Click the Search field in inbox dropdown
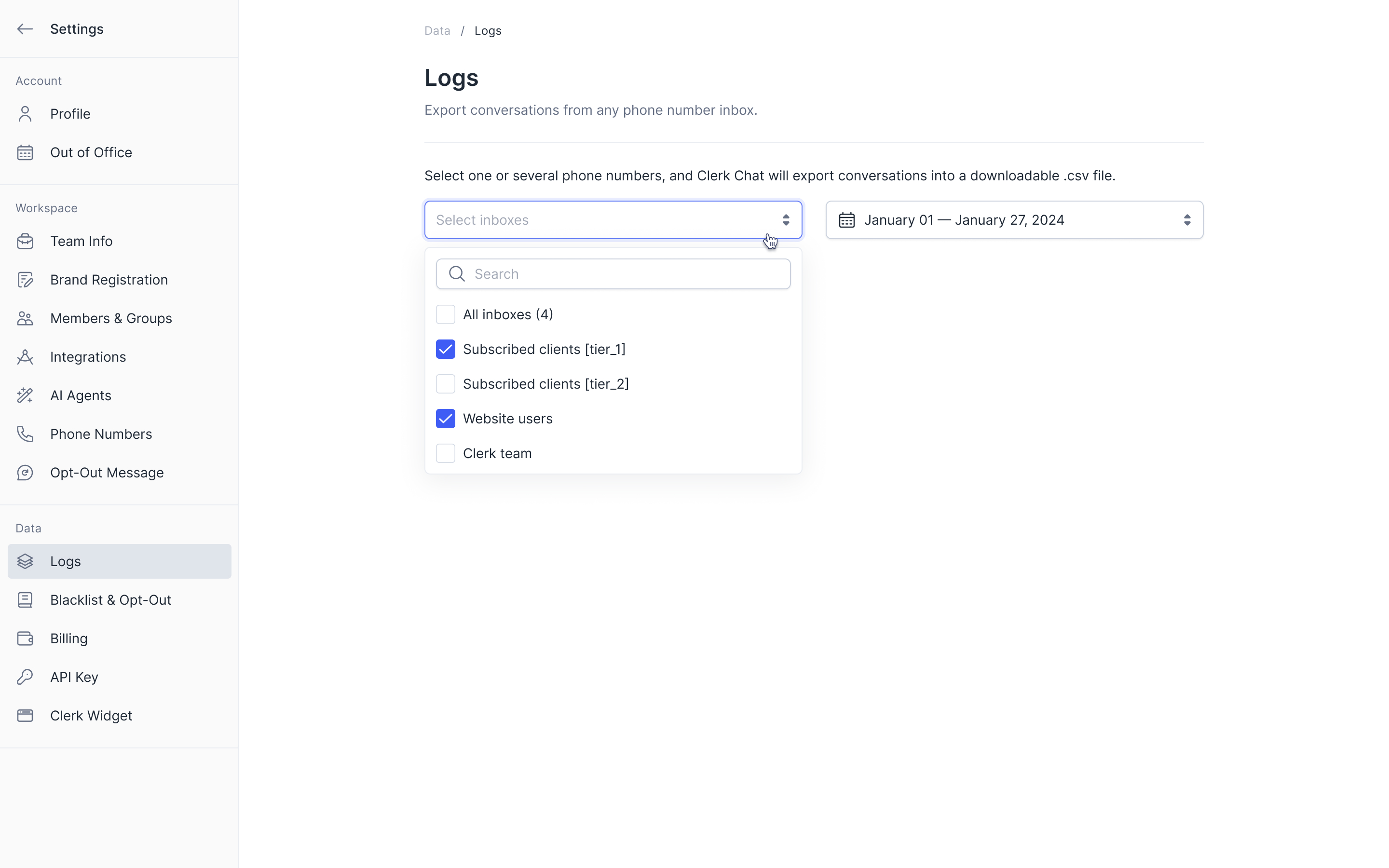Image resolution: width=1389 pixels, height=868 pixels. (x=613, y=274)
